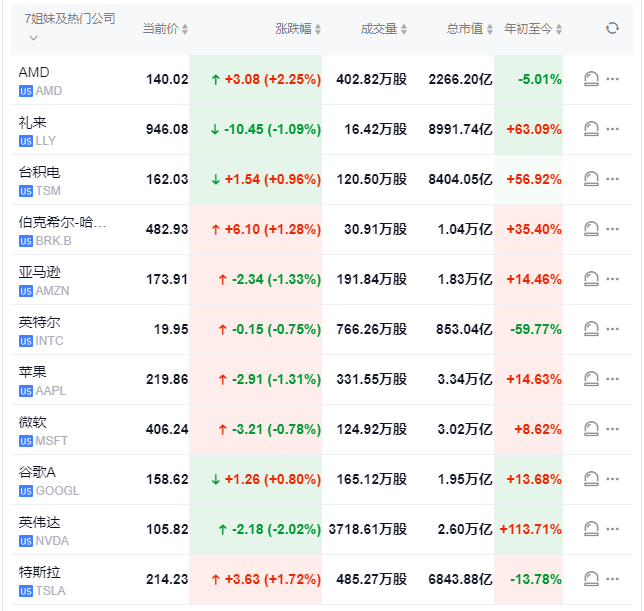Click the TSLA ticker symbol

[x=51, y=591]
